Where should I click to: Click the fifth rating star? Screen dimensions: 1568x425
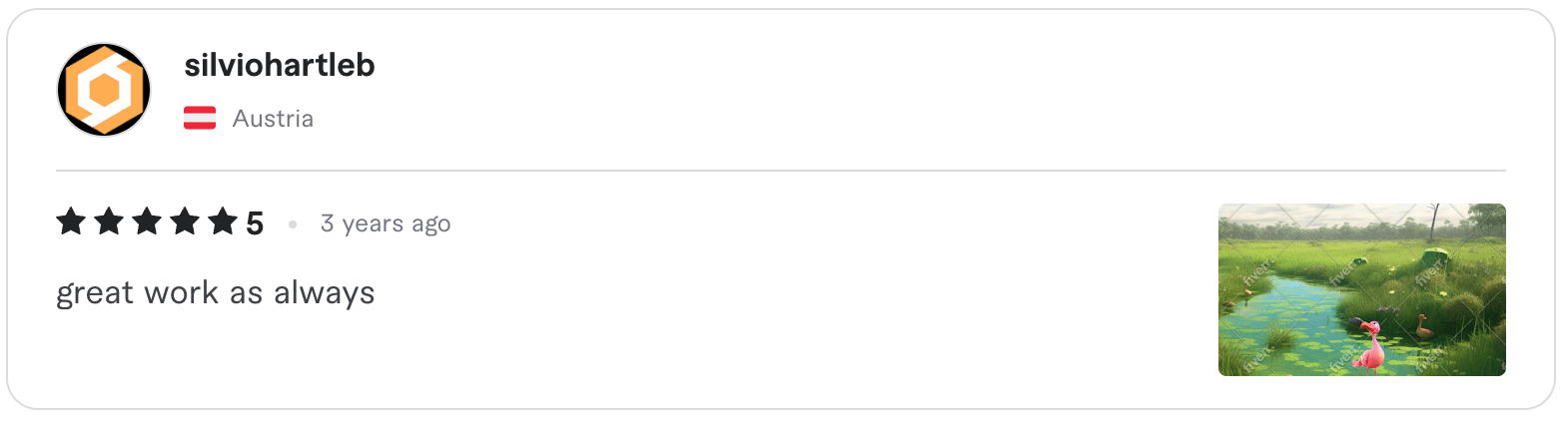pyautogui.click(x=223, y=221)
